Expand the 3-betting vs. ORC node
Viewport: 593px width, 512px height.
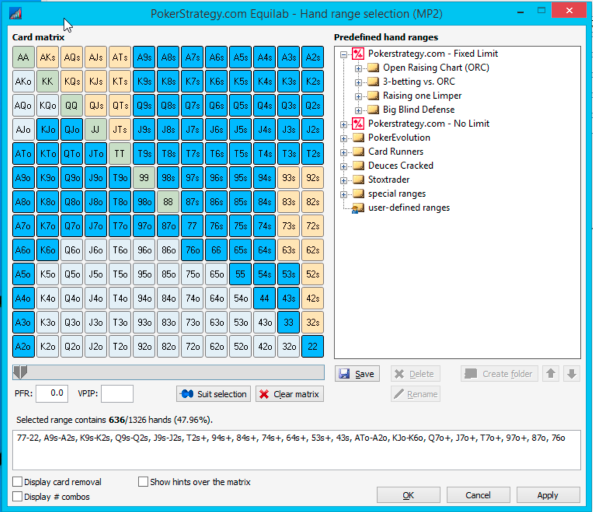358,82
